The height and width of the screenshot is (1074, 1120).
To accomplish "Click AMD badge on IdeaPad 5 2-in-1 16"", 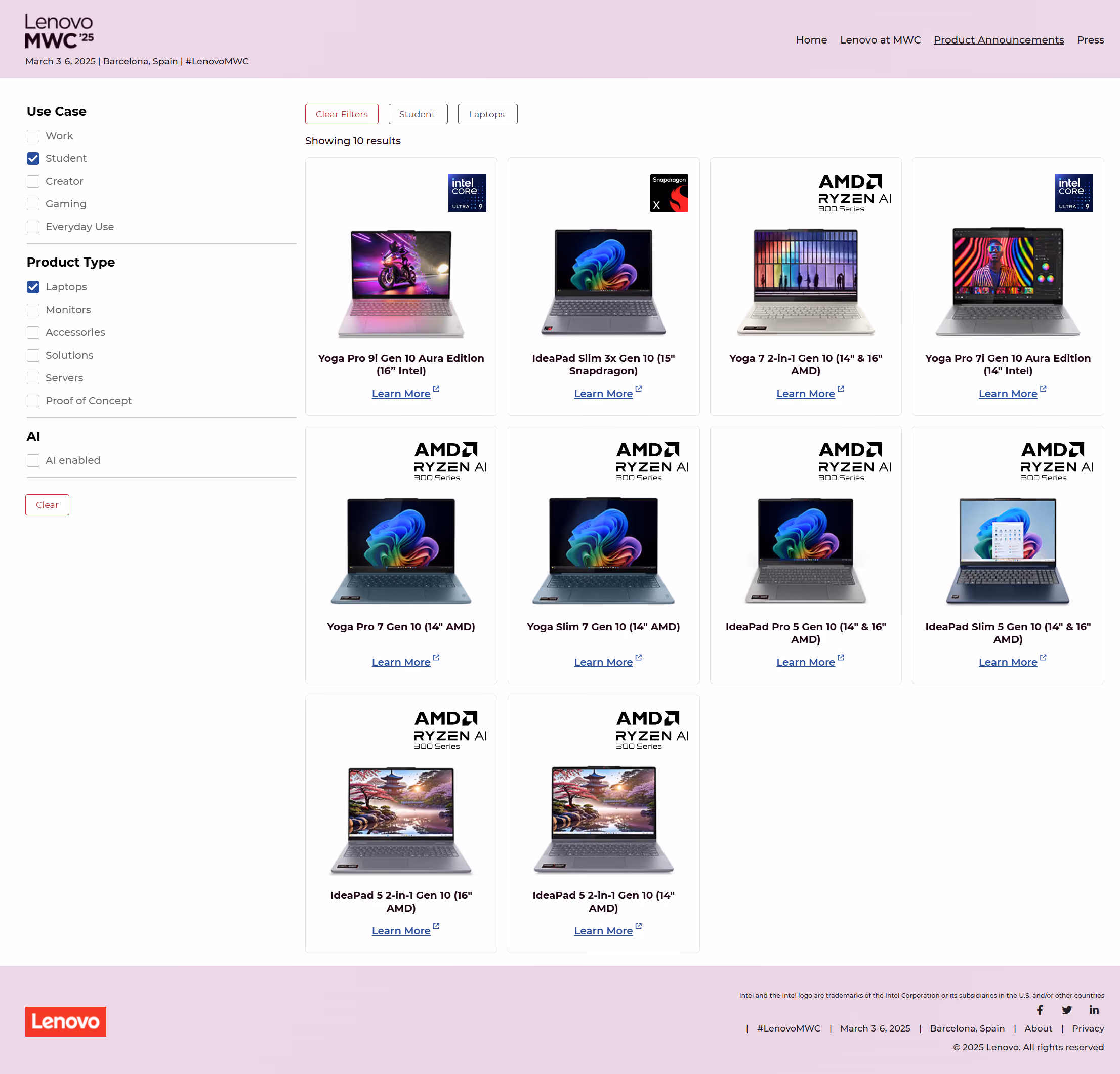I will click(450, 730).
